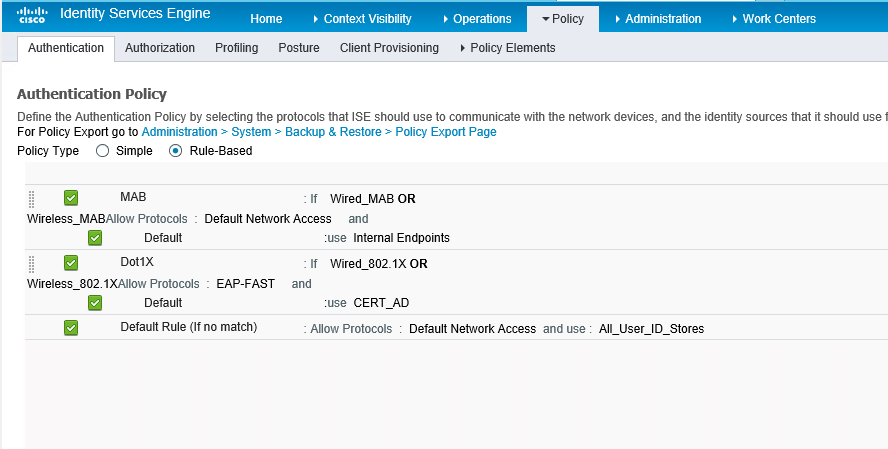Click the Wireless_MAB condition
This screenshot has height=449, width=888.
(66, 219)
